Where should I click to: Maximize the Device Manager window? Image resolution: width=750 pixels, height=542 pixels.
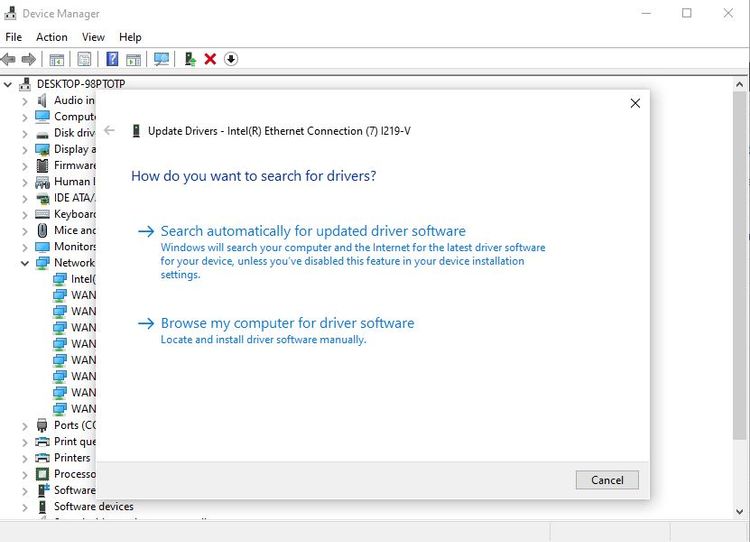coord(687,13)
